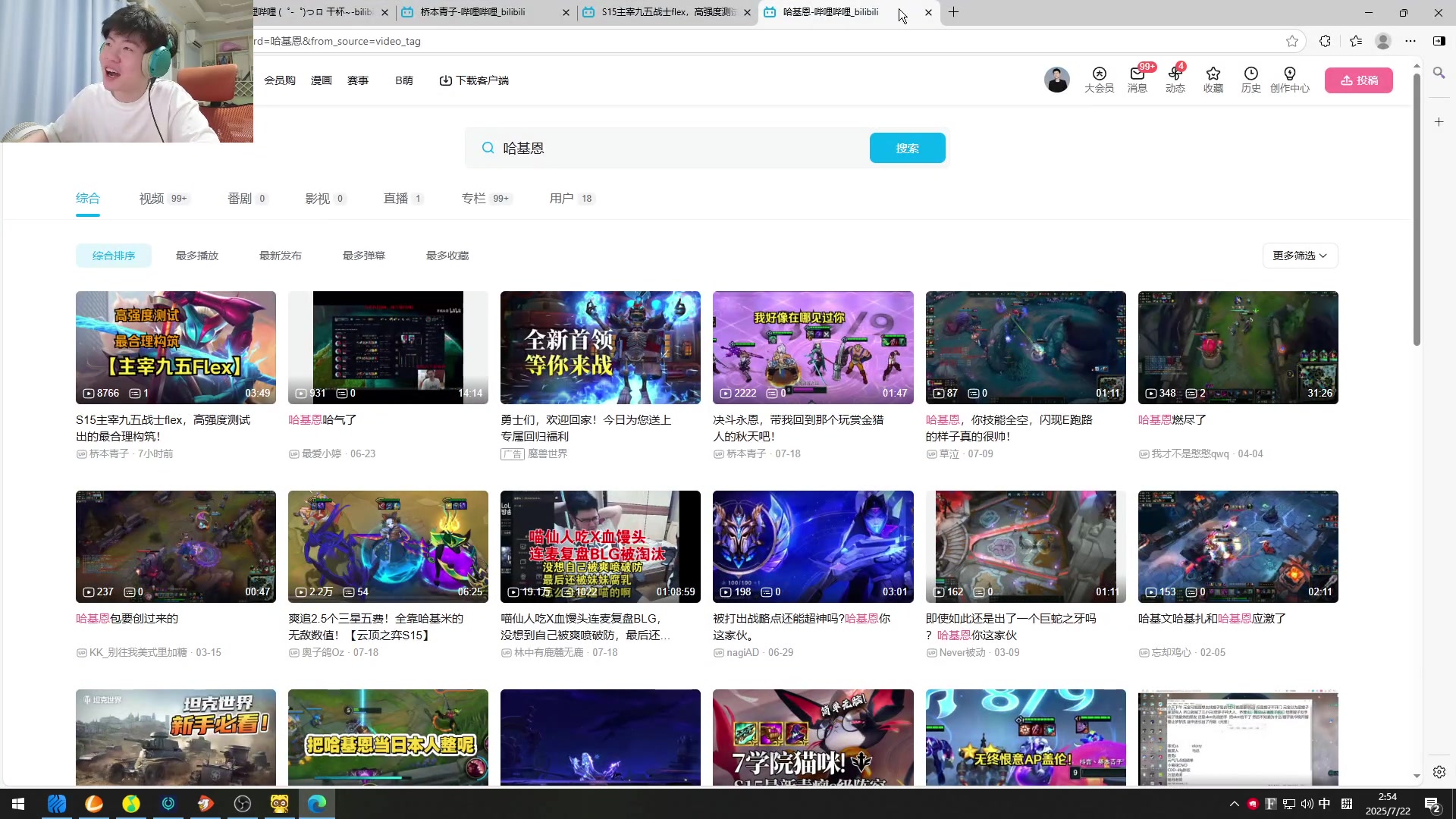Open browser favorites list icon
This screenshot has width=1456, height=819.
pos(1356,41)
